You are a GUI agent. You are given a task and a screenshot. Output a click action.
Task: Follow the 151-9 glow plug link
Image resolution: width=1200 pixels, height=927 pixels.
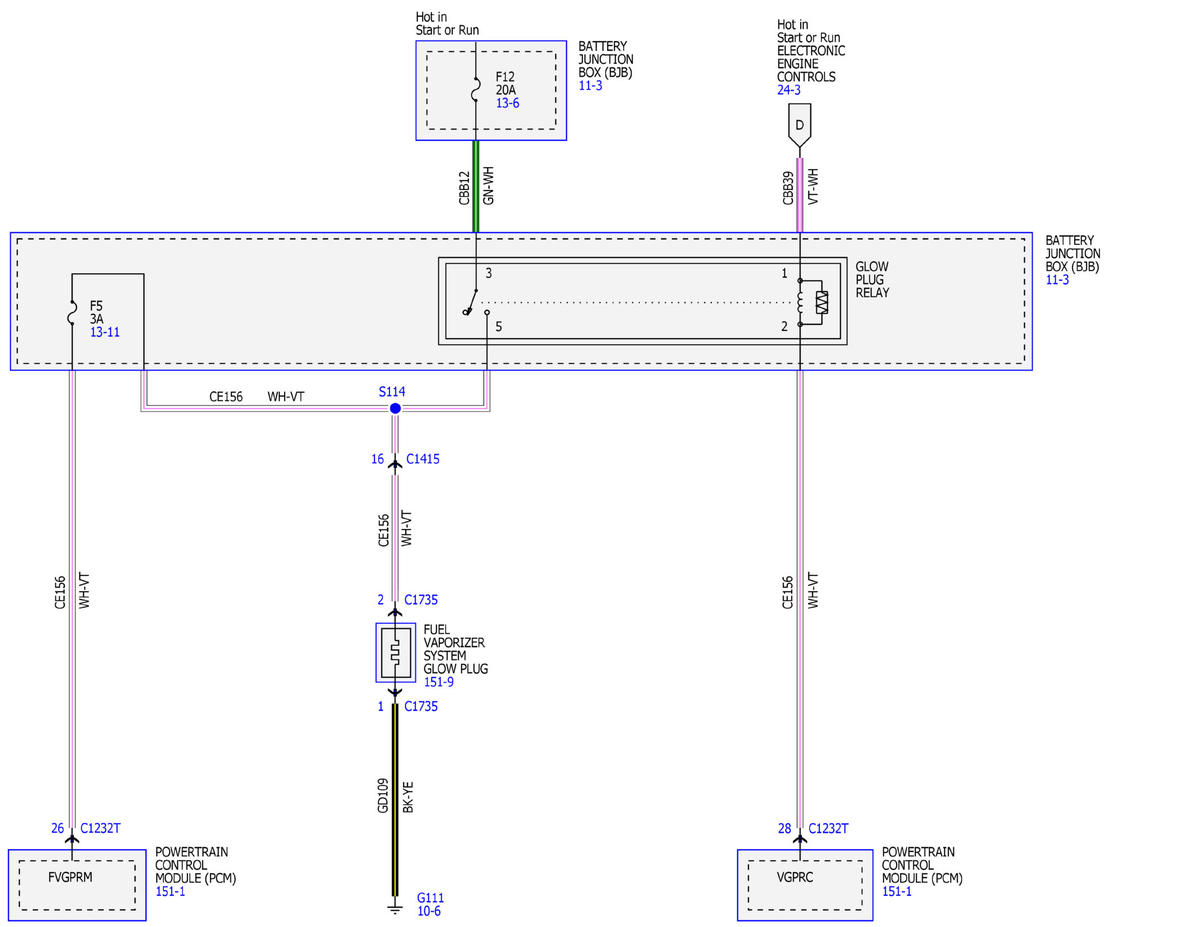pyautogui.click(x=440, y=682)
